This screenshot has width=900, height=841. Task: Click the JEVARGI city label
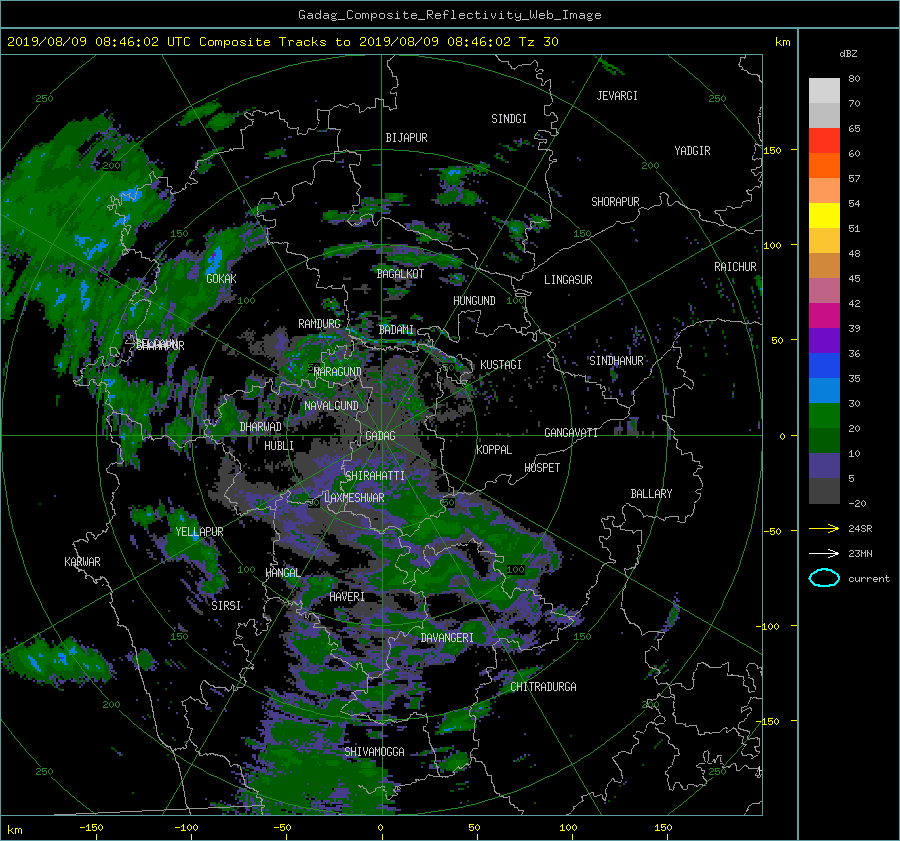(617, 96)
